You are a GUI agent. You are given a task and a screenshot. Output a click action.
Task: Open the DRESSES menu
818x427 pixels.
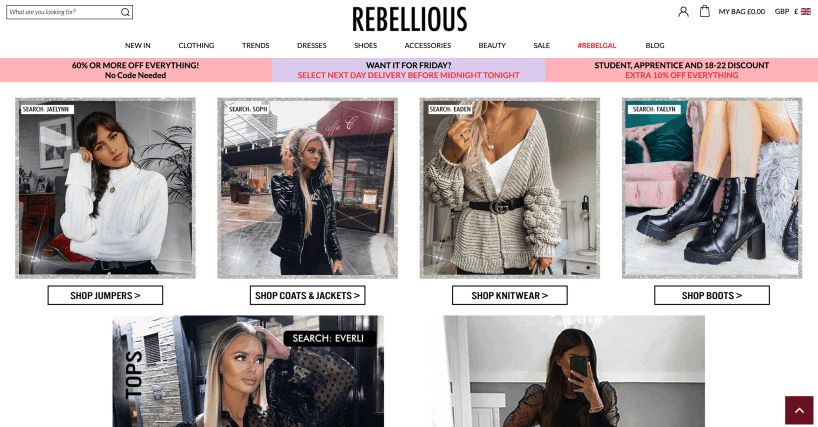tap(311, 45)
